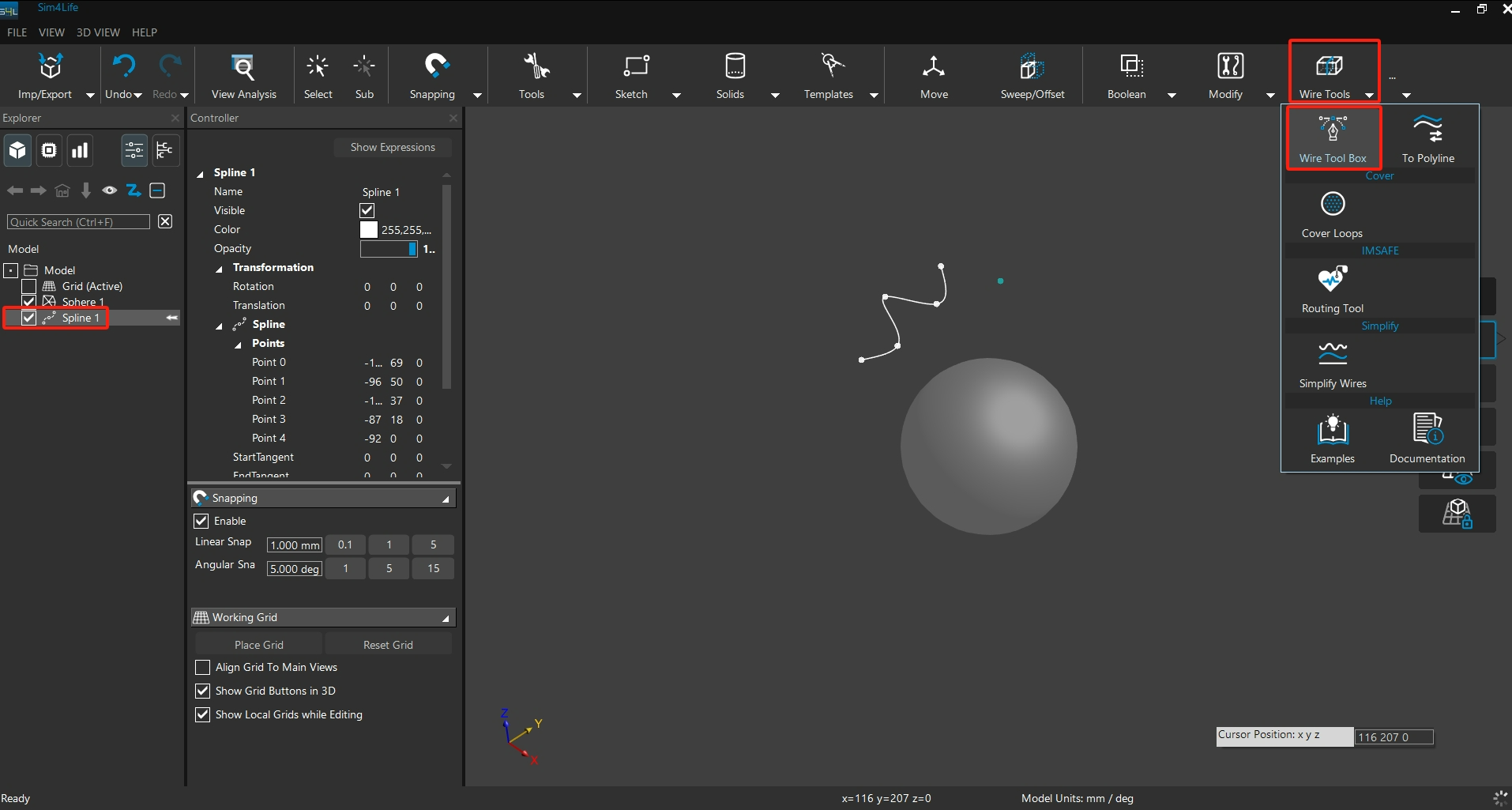Screen dimensions: 1512x810
Task: Toggle the Spline 1 Visible checkbox
Action: pyautogui.click(x=367, y=210)
